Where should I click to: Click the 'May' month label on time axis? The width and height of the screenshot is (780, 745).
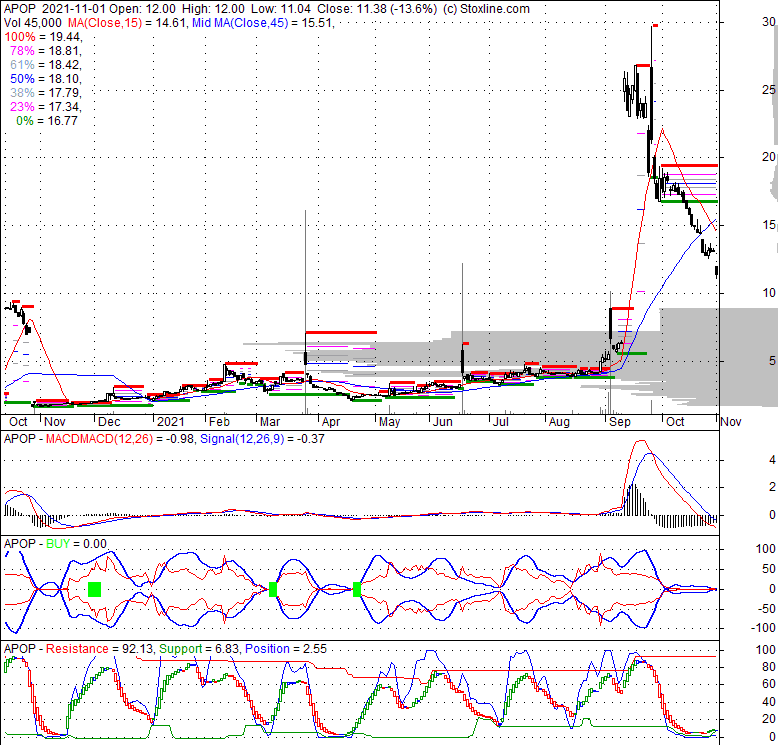pos(389,422)
